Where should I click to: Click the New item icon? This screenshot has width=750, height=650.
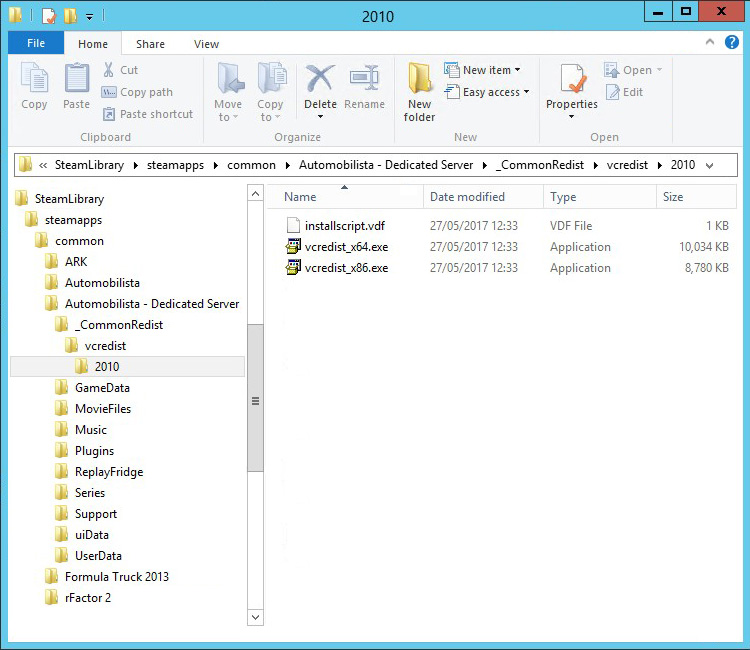click(x=451, y=70)
